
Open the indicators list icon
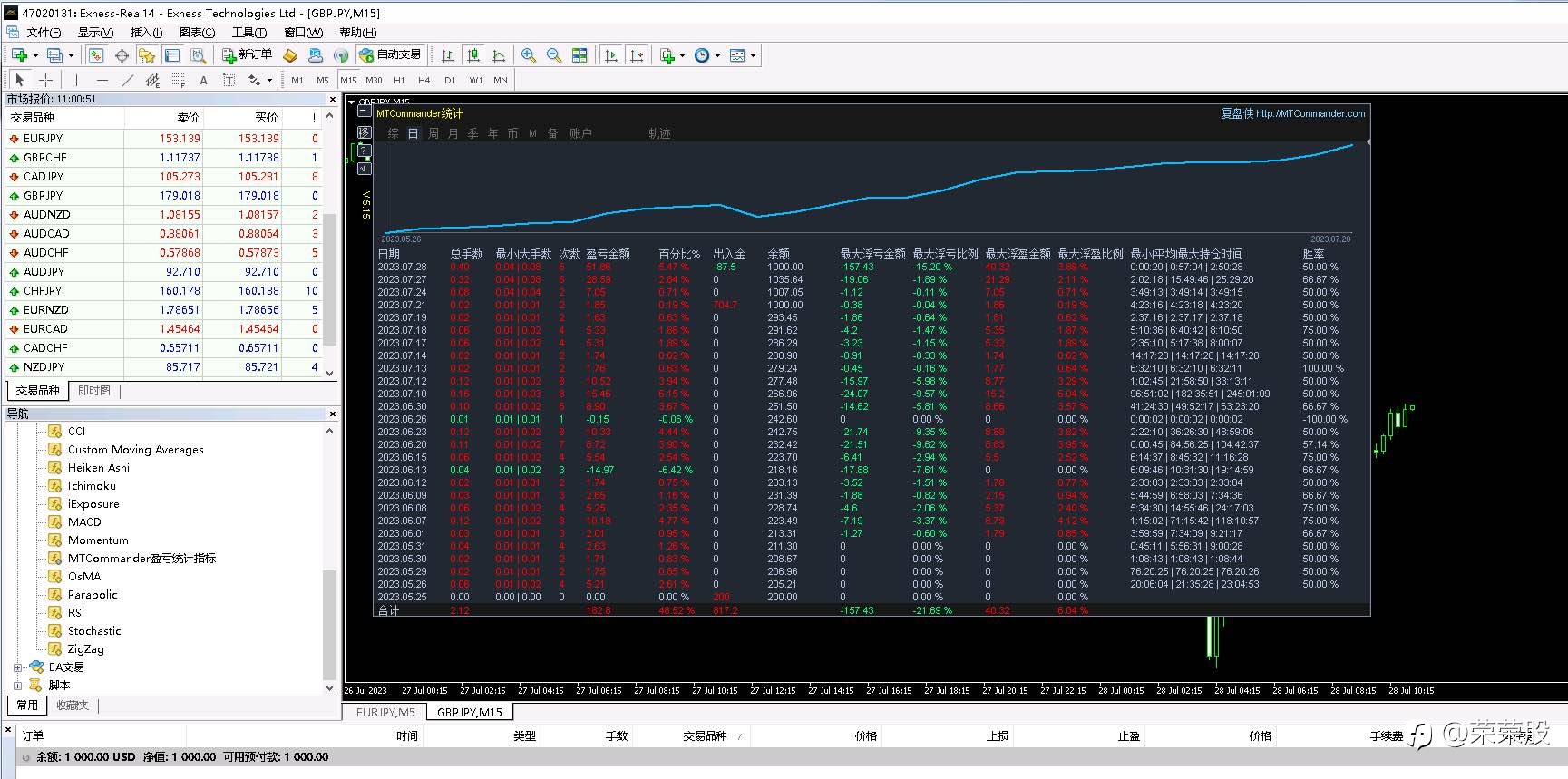(667, 55)
